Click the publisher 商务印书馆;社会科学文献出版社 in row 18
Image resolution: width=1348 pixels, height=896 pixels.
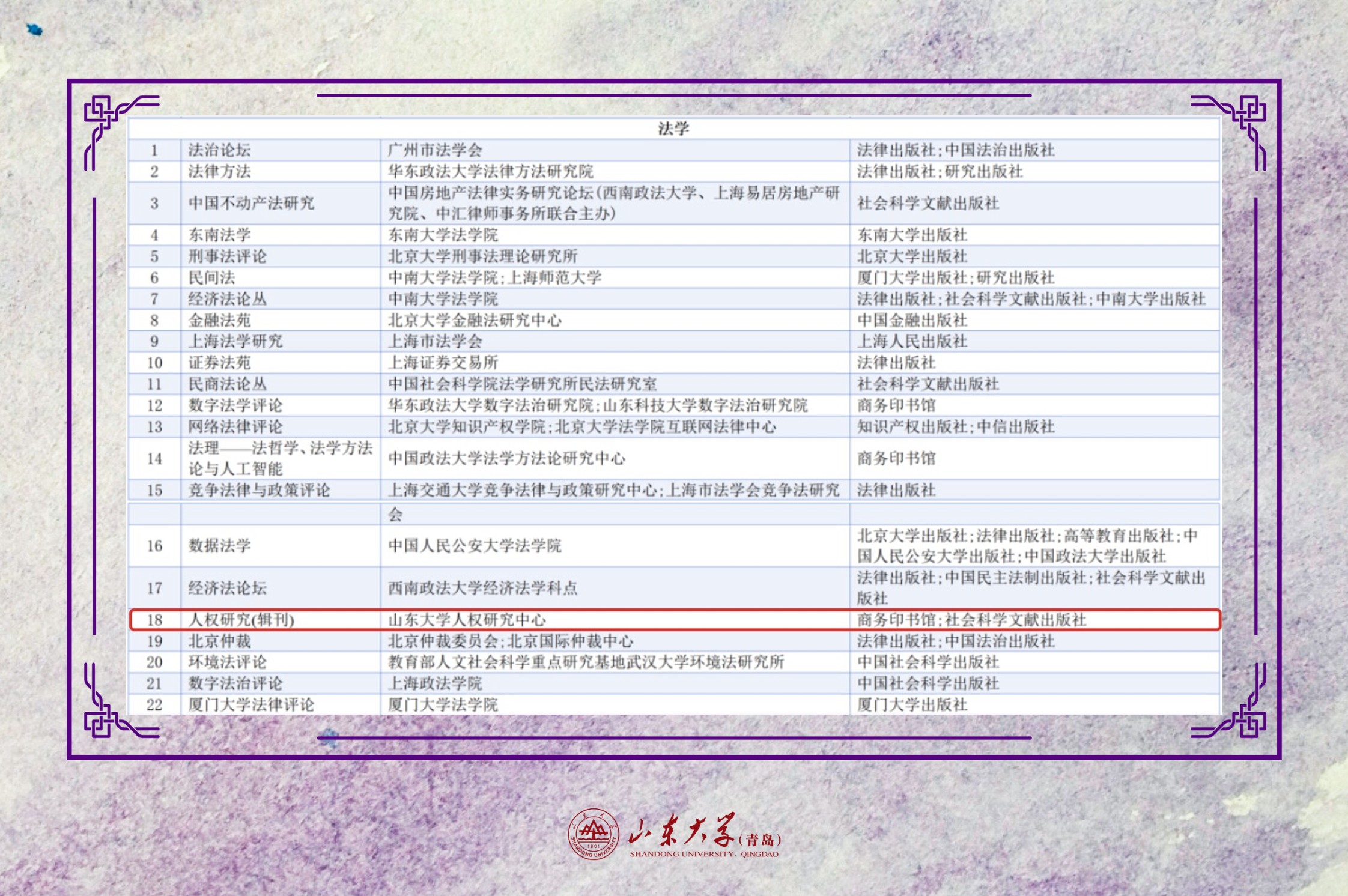point(971,620)
